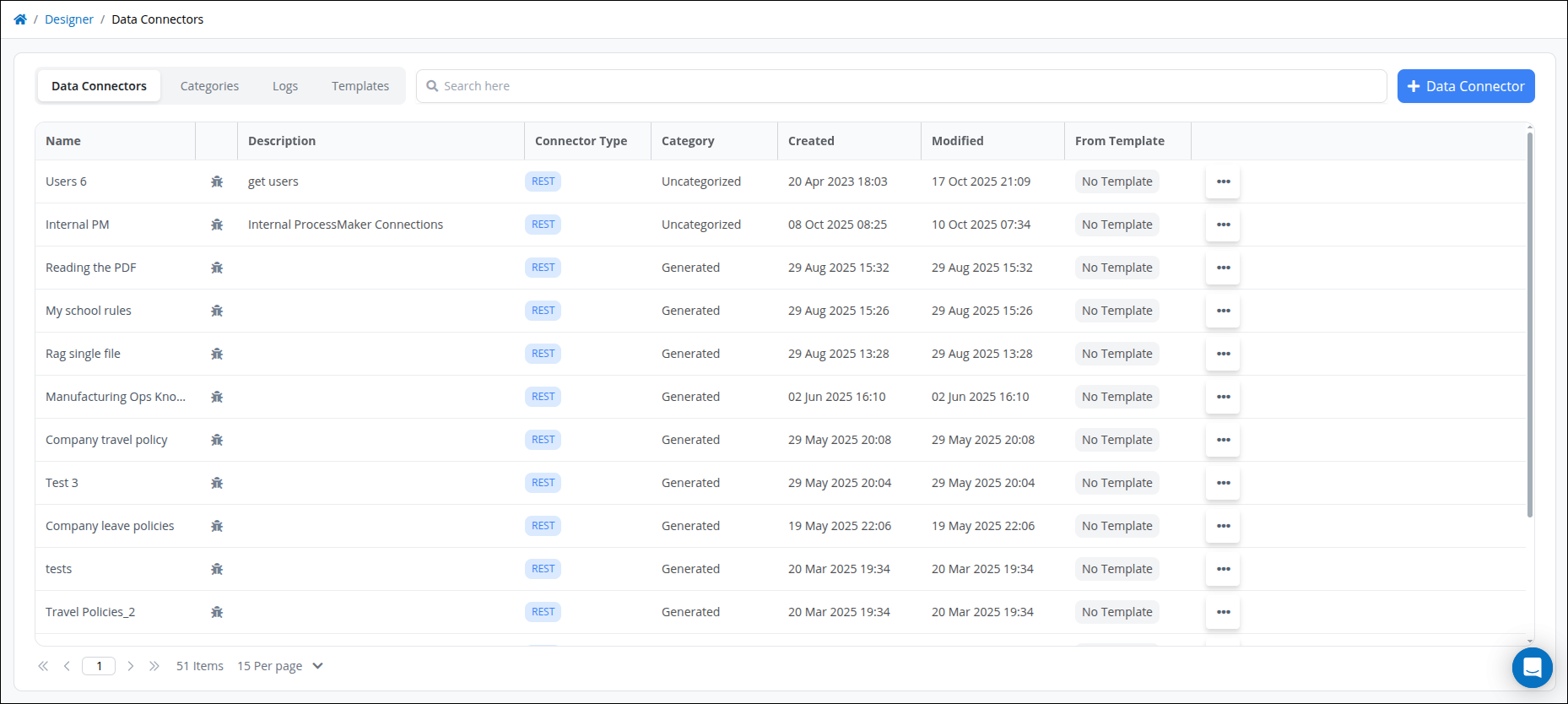
Task: Expand the 15 Per page dropdown
Action: coord(280,666)
